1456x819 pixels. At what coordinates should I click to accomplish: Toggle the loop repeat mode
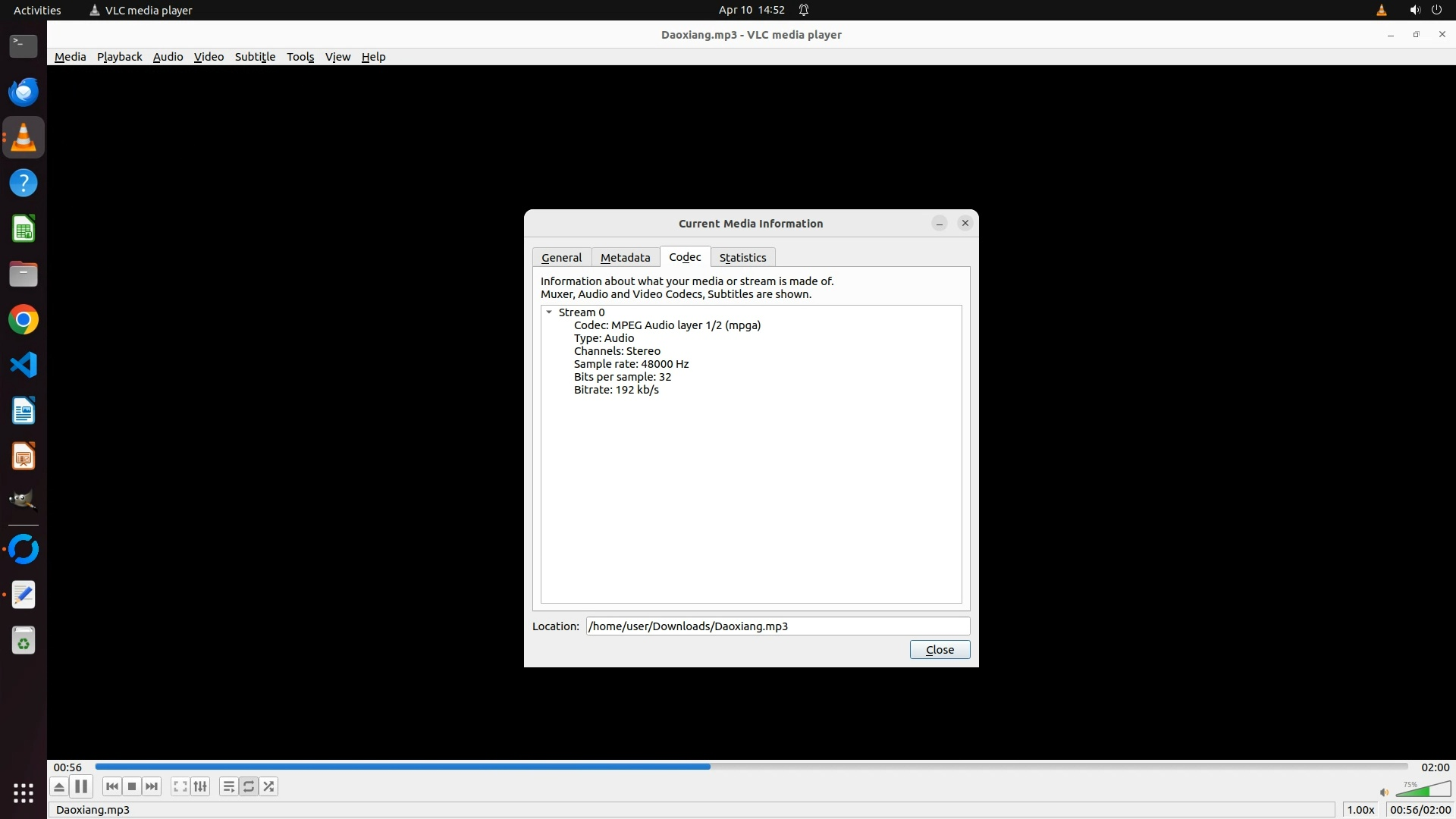tap(249, 786)
